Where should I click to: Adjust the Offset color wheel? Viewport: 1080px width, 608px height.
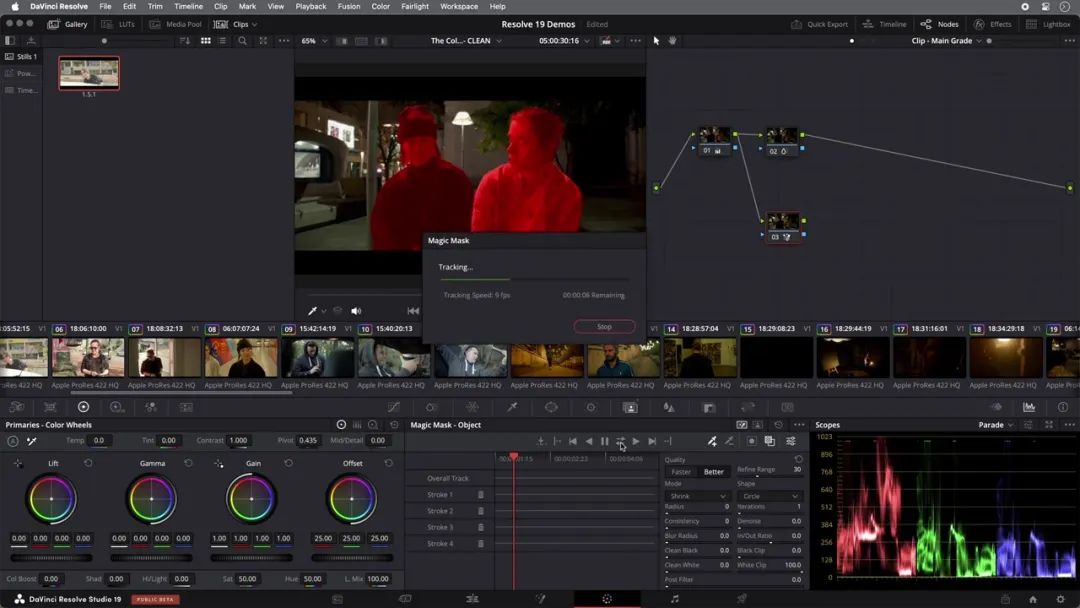click(x=352, y=499)
